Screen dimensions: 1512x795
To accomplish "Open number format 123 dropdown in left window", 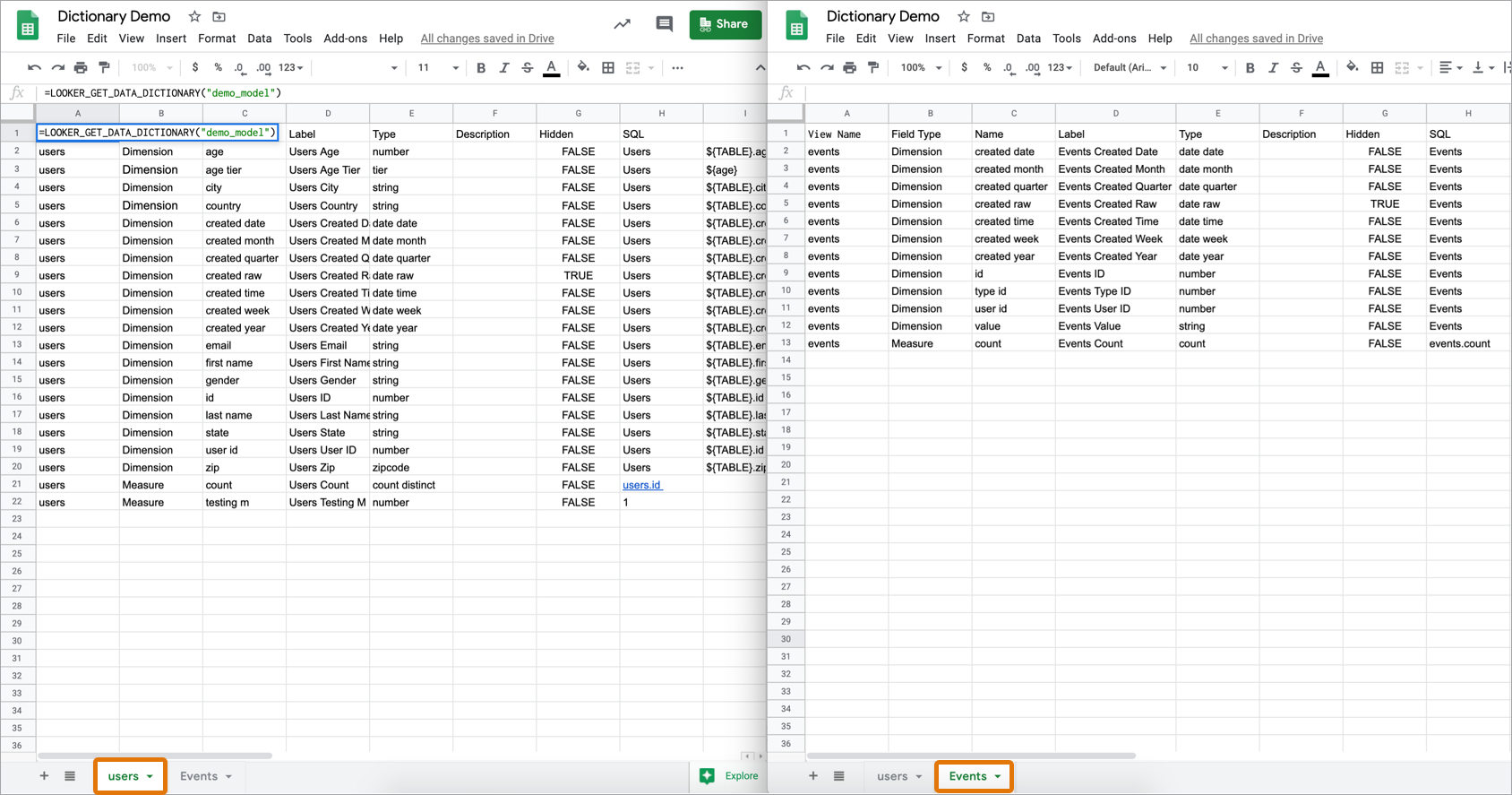I will (290, 67).
